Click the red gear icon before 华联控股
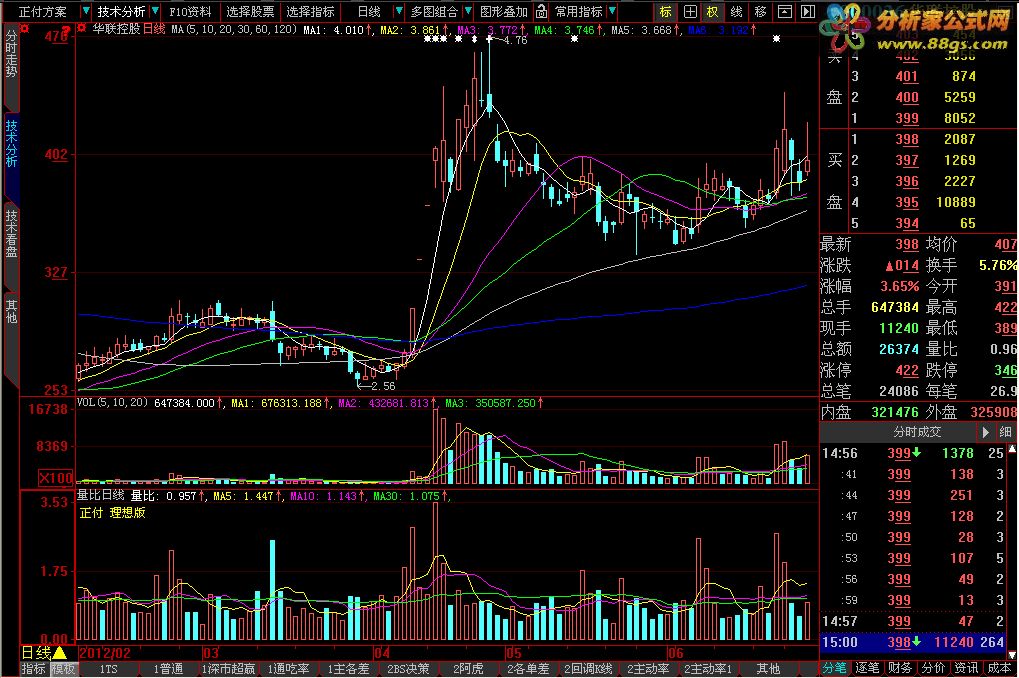The image size is (1019, 678). pyautogui.click(x=81, y=29)
